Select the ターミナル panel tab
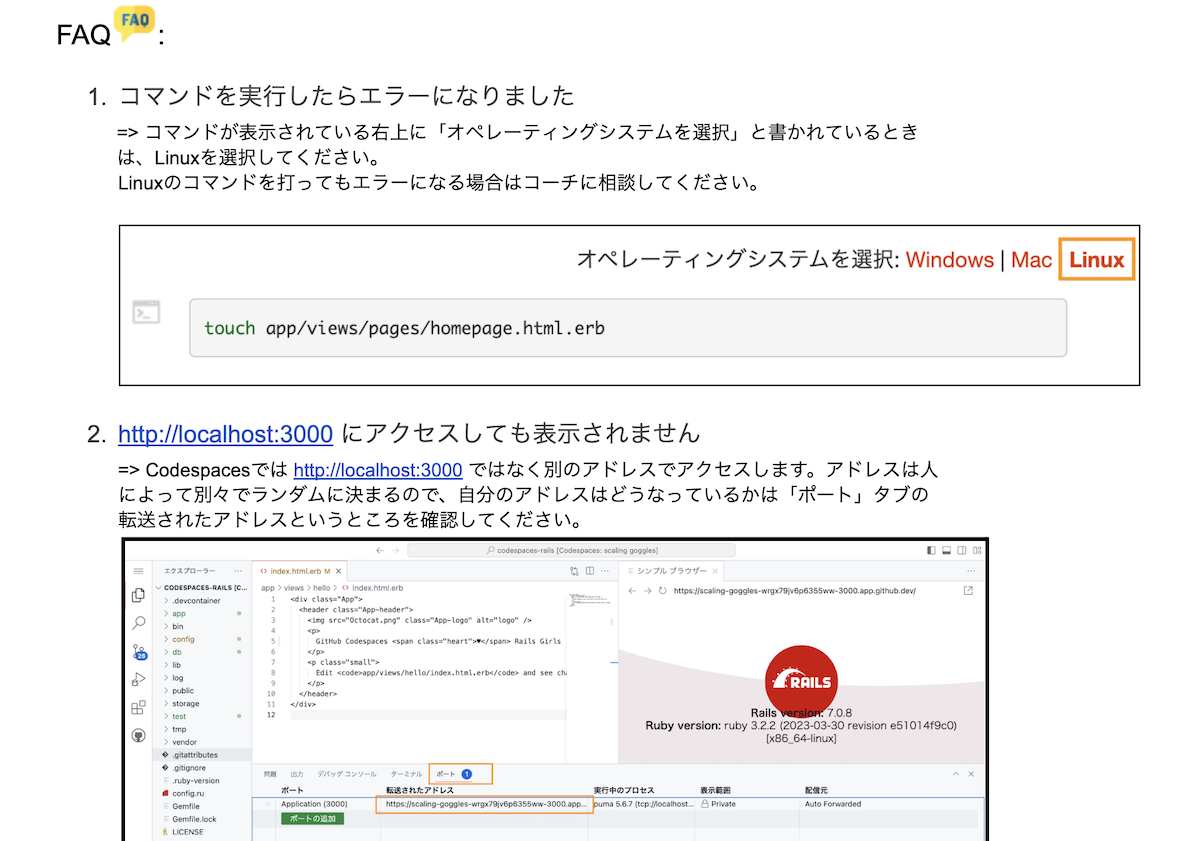Viewport: 1200px width, 841px height. point(406,774)
